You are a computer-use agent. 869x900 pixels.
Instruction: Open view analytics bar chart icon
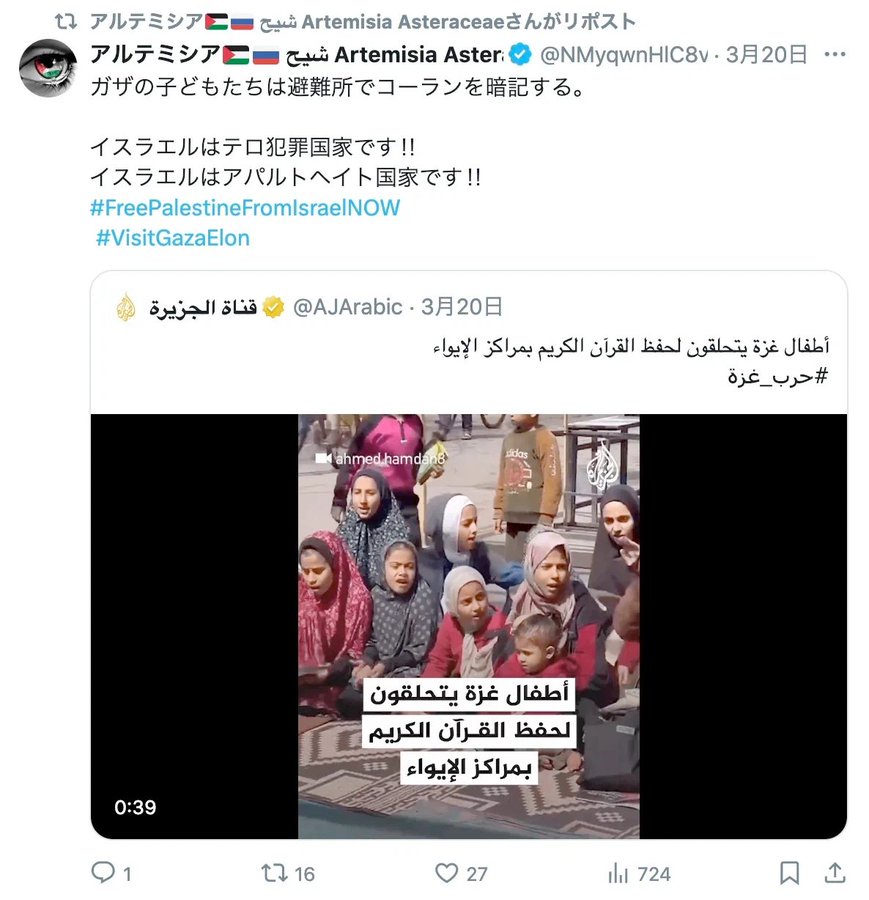tap(618, 874)
